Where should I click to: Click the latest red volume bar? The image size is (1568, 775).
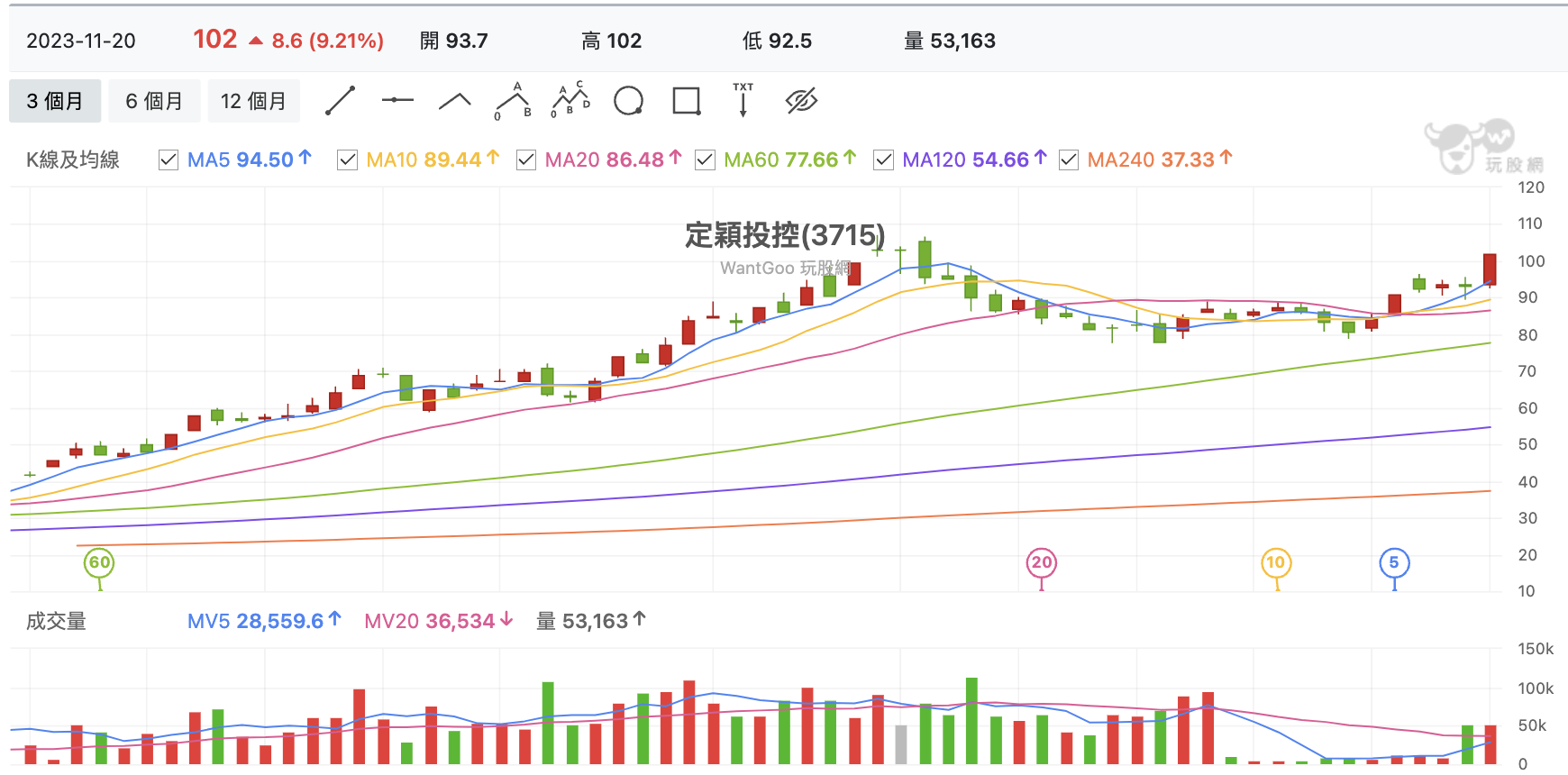coord(1490,744)
